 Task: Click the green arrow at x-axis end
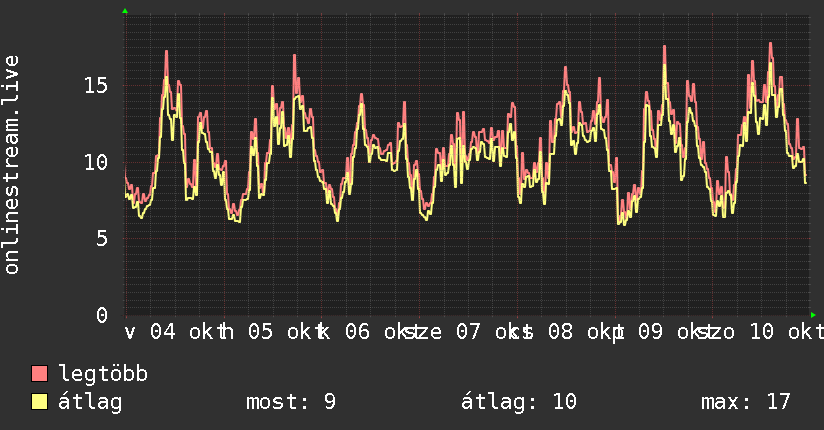click(x=813, y=315)
